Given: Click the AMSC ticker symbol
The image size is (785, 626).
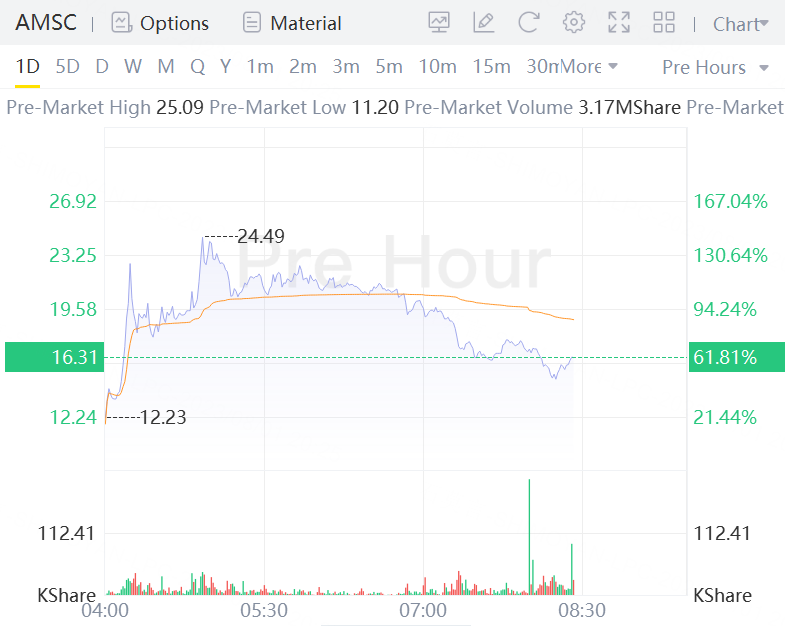Looking at the screenshot, I should click(46, 23).
